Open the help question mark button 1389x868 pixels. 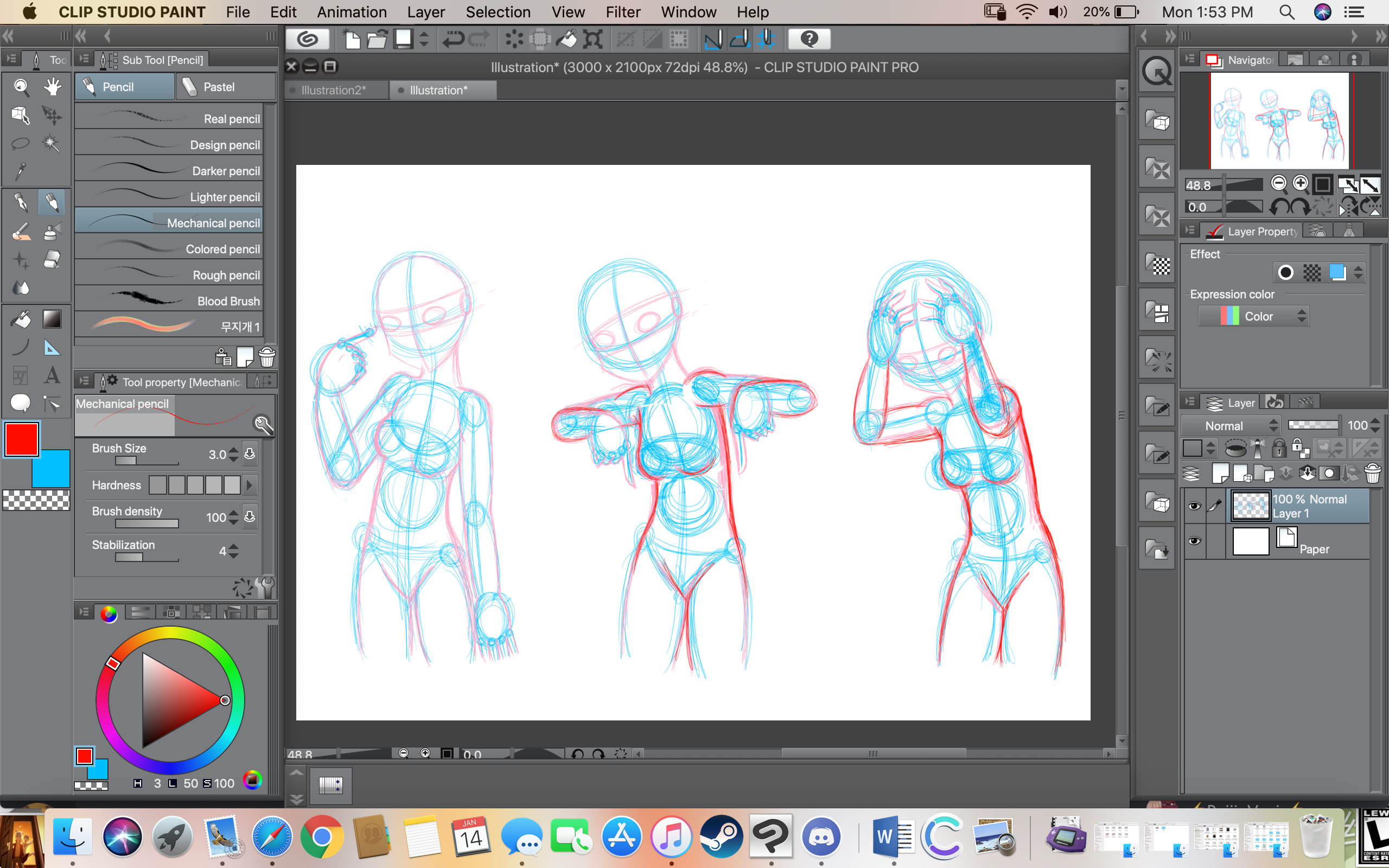tap(810, 39)
